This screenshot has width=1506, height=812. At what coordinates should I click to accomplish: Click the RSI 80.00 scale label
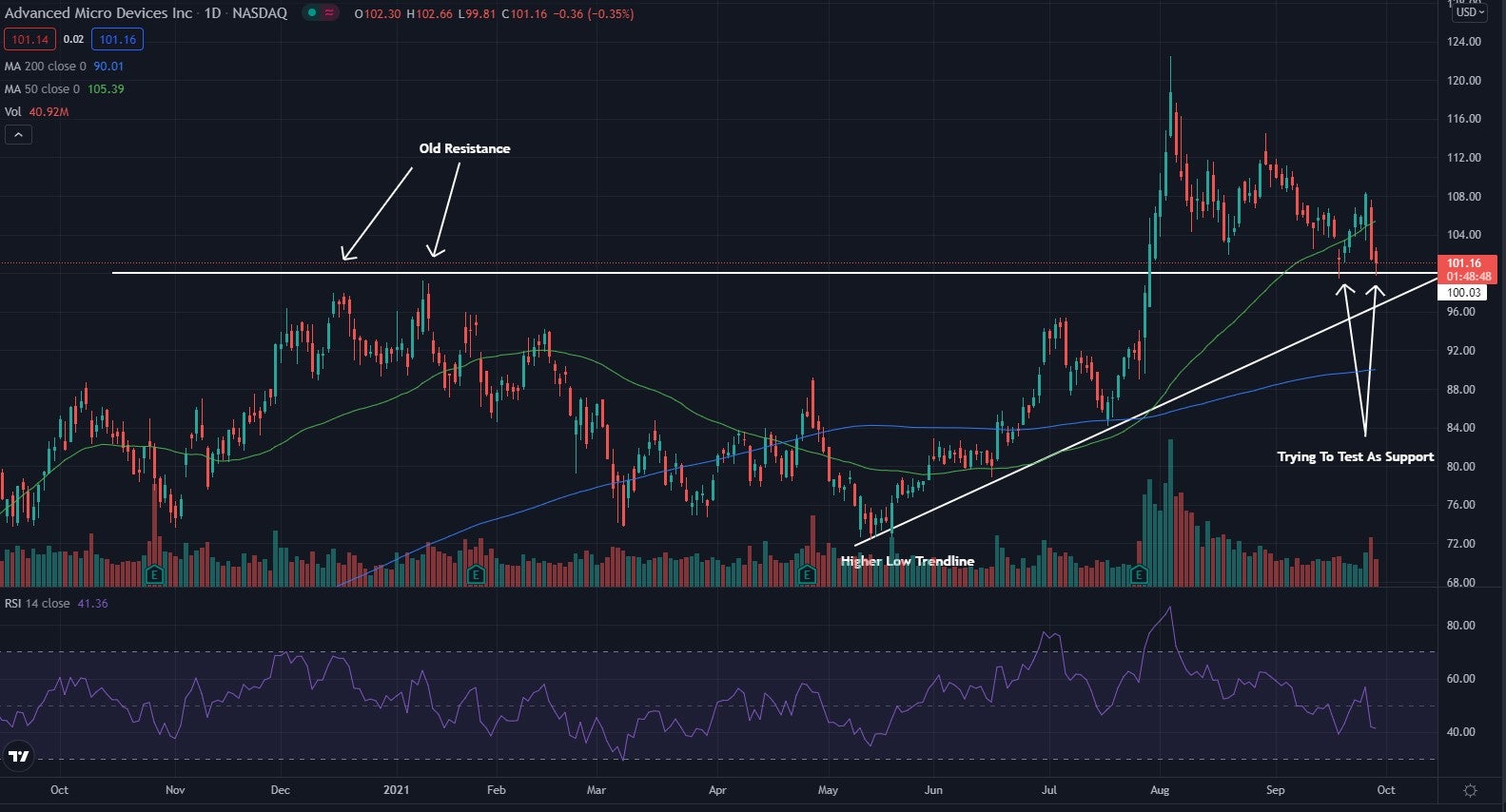tap(1461, 626)
